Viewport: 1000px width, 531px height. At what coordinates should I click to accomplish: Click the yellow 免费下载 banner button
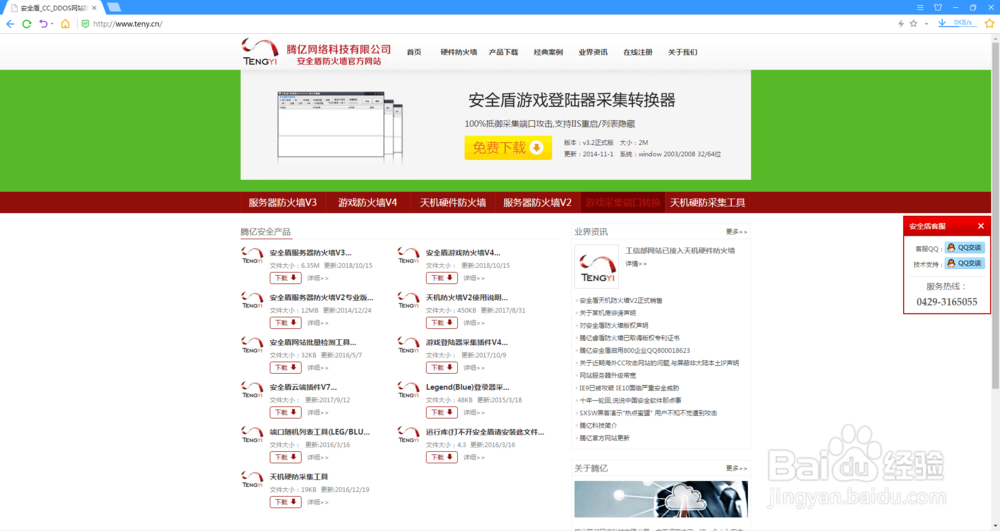[x=508, y=148]
